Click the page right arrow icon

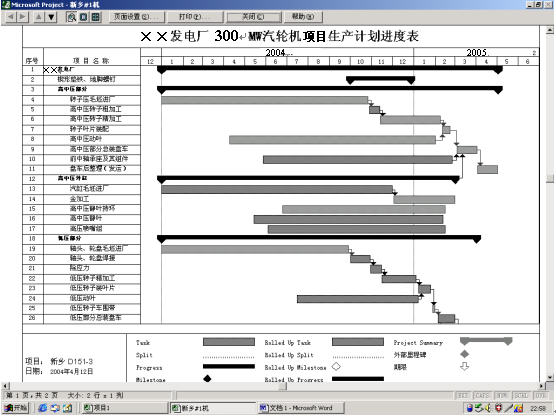point(23,17)
